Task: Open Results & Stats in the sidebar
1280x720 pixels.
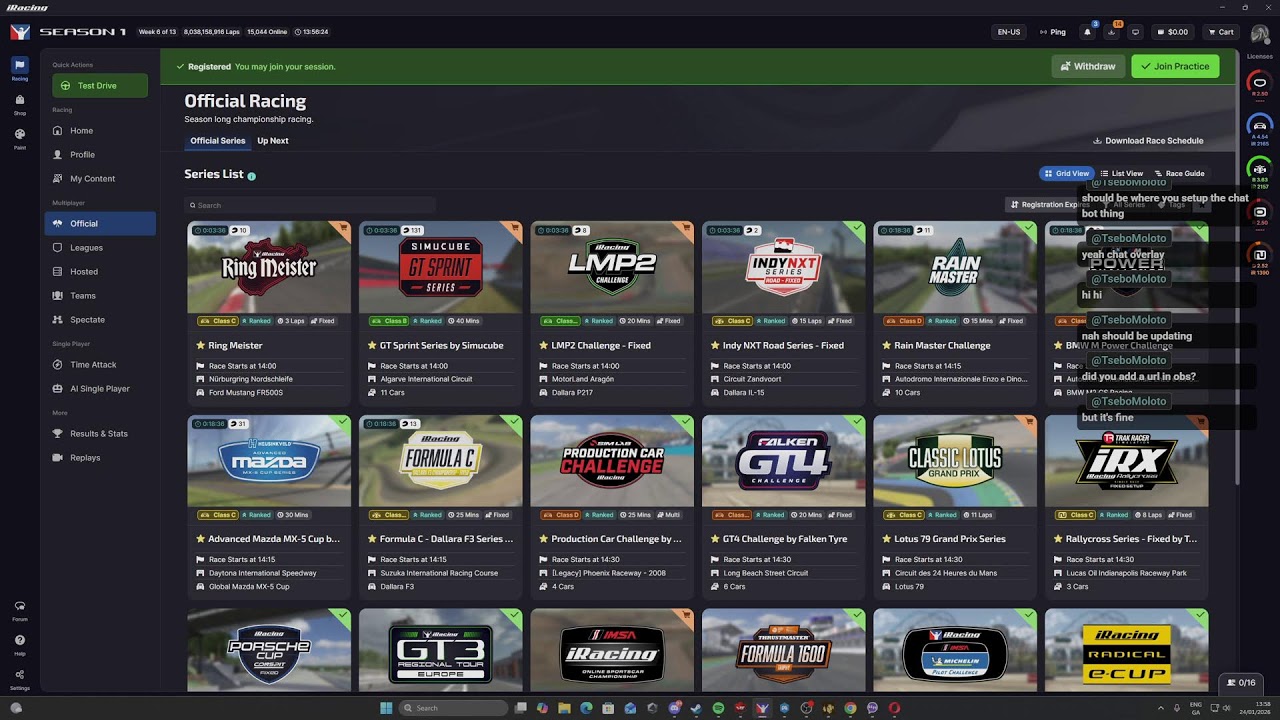Action: (100, 434)
